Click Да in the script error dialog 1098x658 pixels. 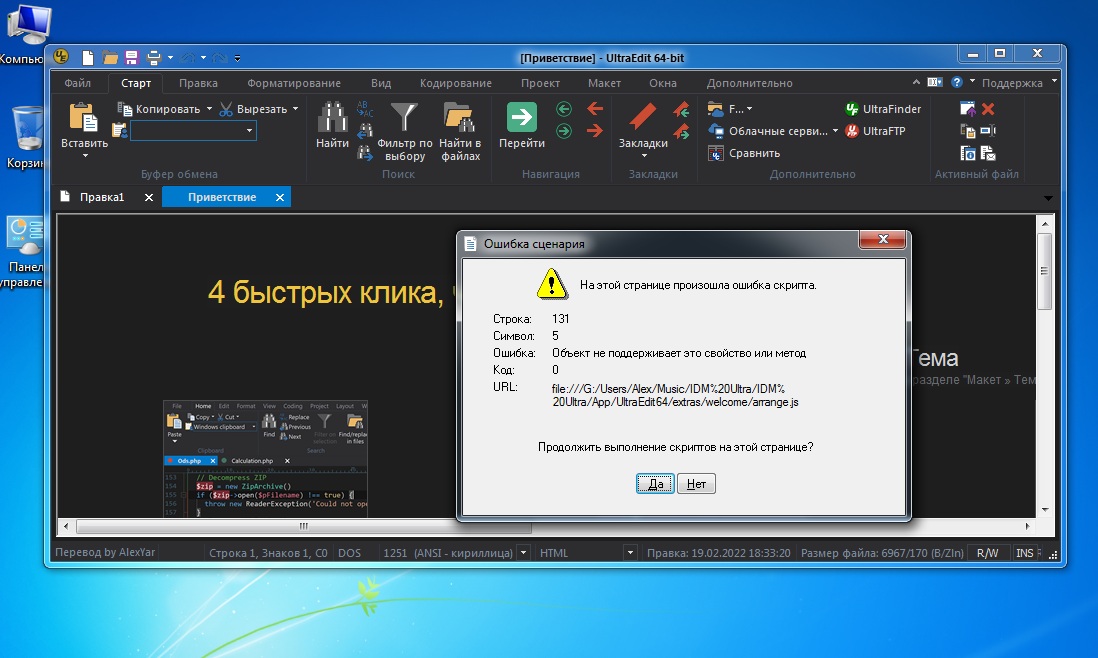(x=655, y=484)
